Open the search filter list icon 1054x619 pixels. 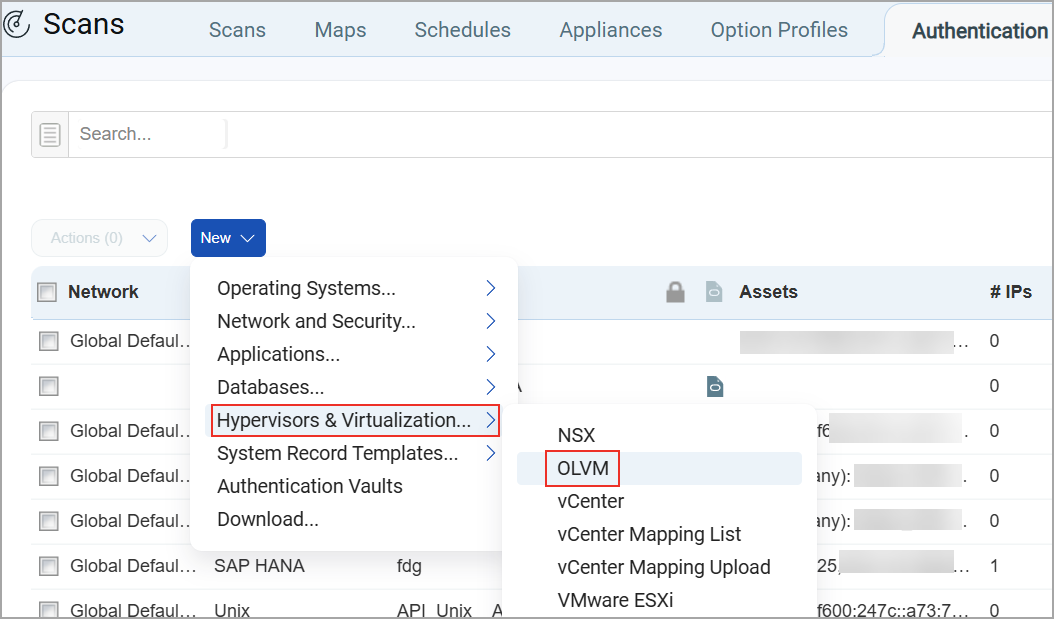pos(50,134)
